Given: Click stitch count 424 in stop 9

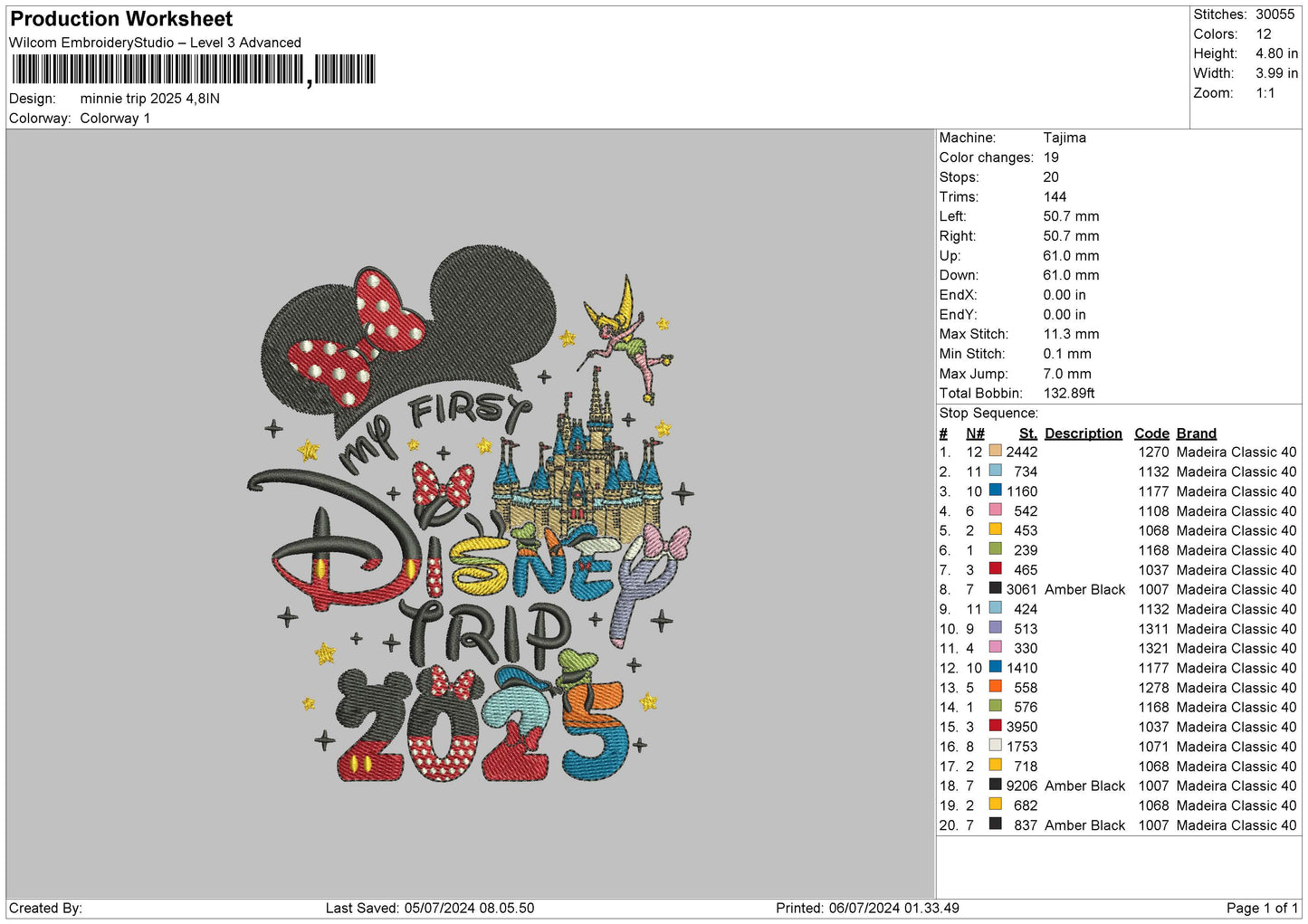Looking at the screenshot, I should [x=1026, y=608].
